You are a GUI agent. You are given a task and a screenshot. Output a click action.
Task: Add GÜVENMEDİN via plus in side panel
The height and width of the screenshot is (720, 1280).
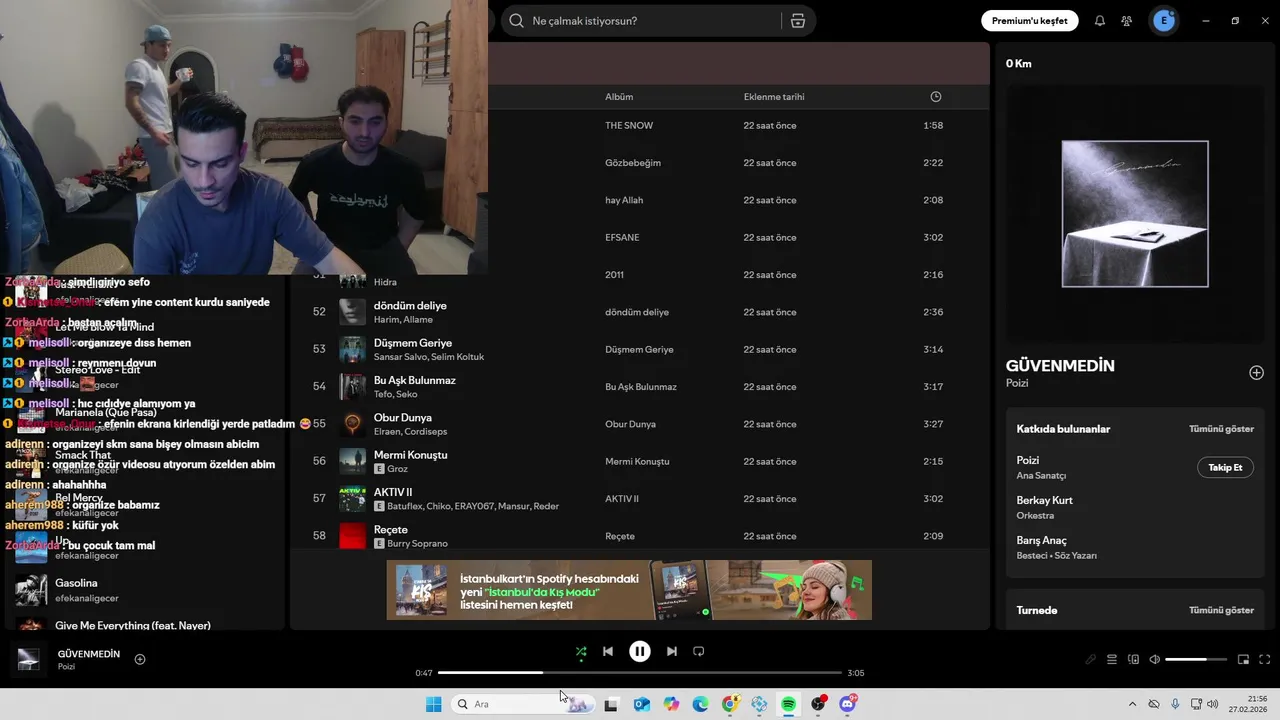1256,373
